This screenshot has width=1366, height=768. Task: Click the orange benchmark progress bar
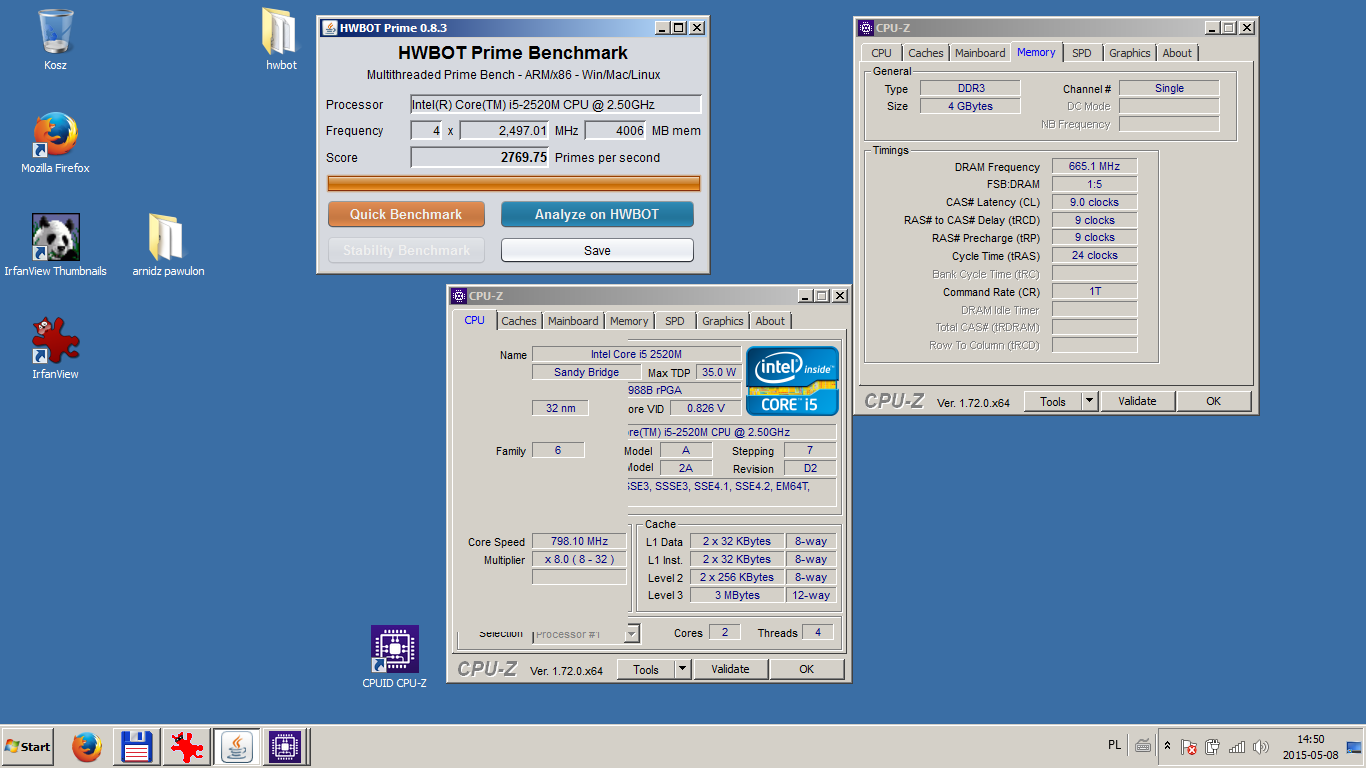(x=514, y=183)
